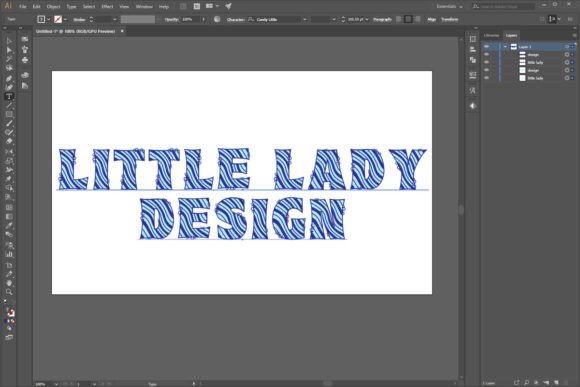Switch to the Libraries tab
580x387 pixels.
(x=492, y=36)
